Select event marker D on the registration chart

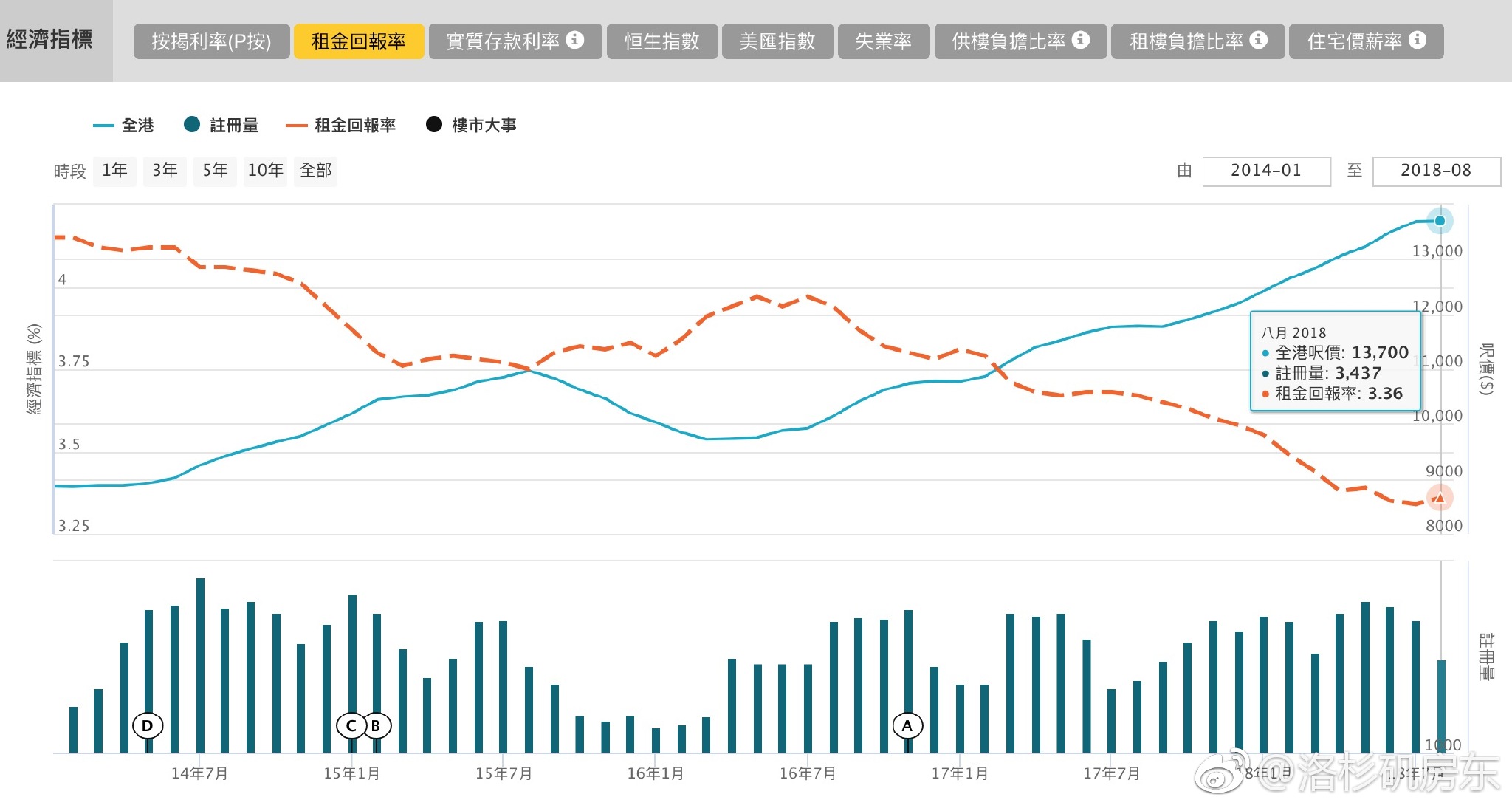(148, 726)
